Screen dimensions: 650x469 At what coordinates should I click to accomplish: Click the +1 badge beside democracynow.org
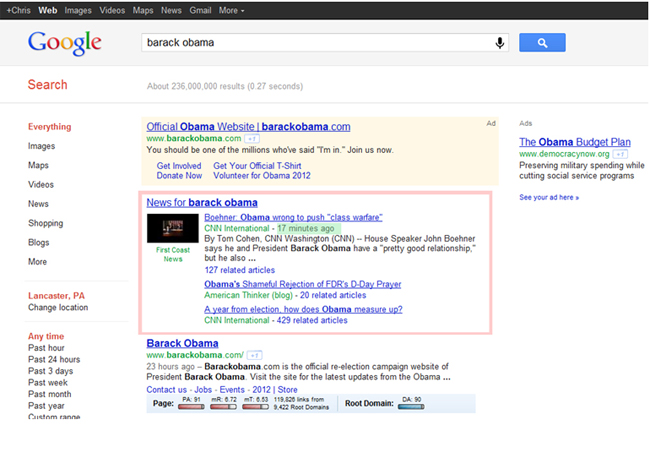(x=620, y=154)
